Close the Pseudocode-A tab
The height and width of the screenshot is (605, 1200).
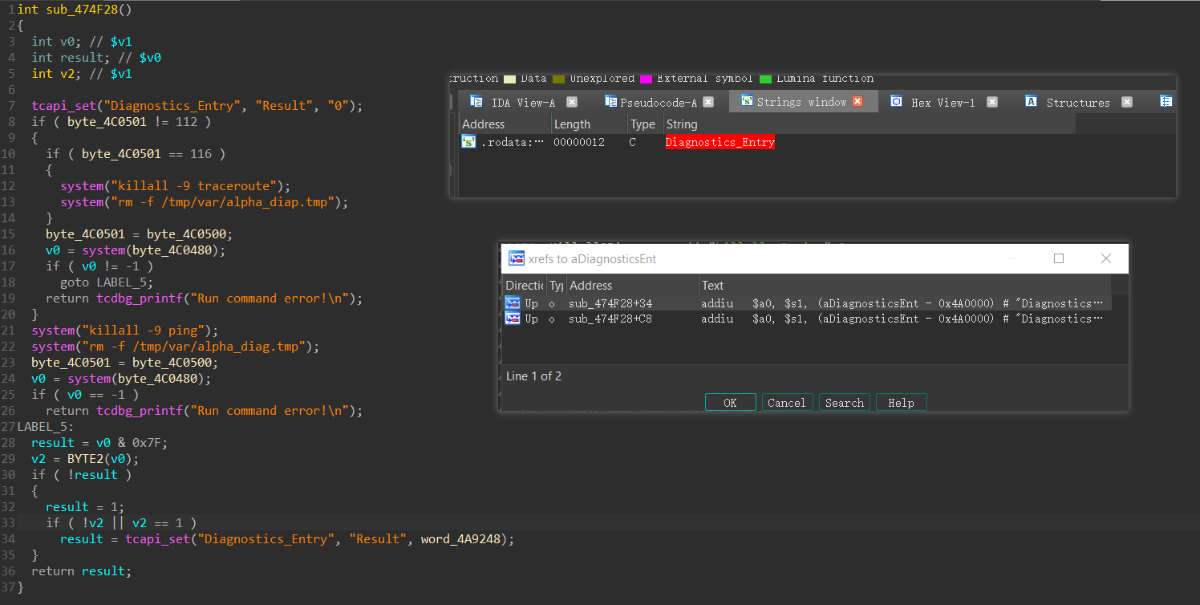708,102
